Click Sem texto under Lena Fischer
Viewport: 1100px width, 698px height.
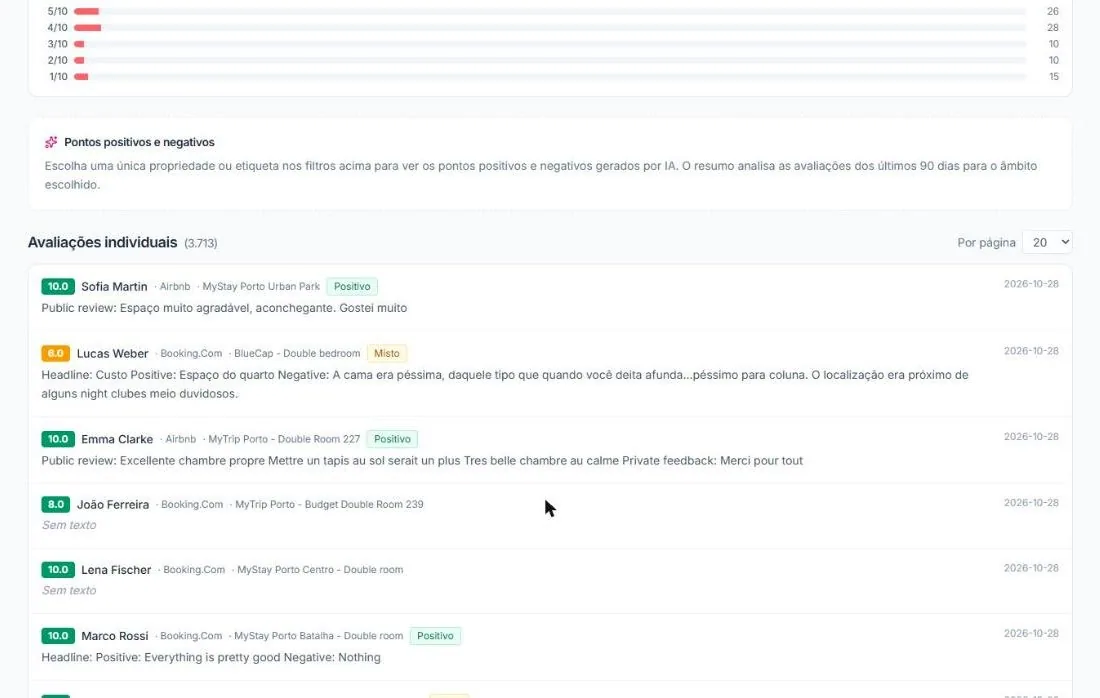tap(69, 590)
